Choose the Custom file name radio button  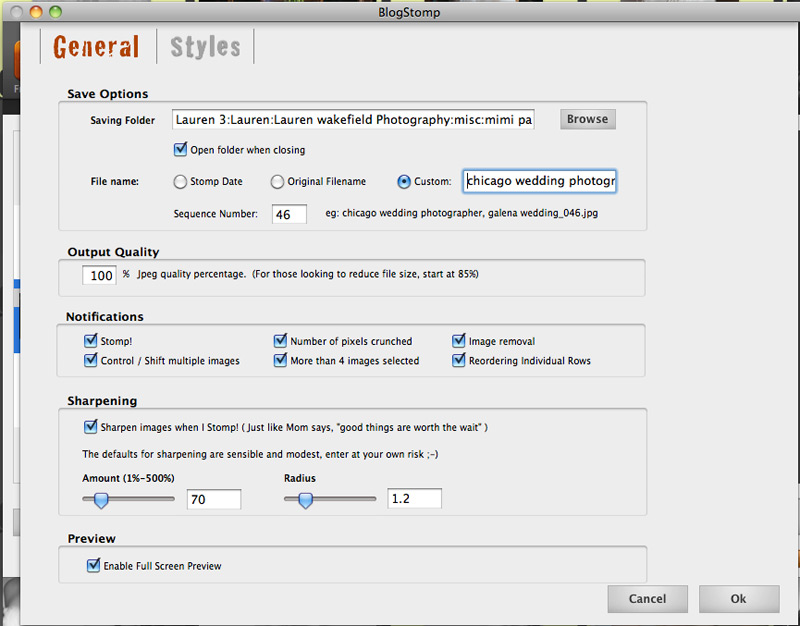(404, 182)
